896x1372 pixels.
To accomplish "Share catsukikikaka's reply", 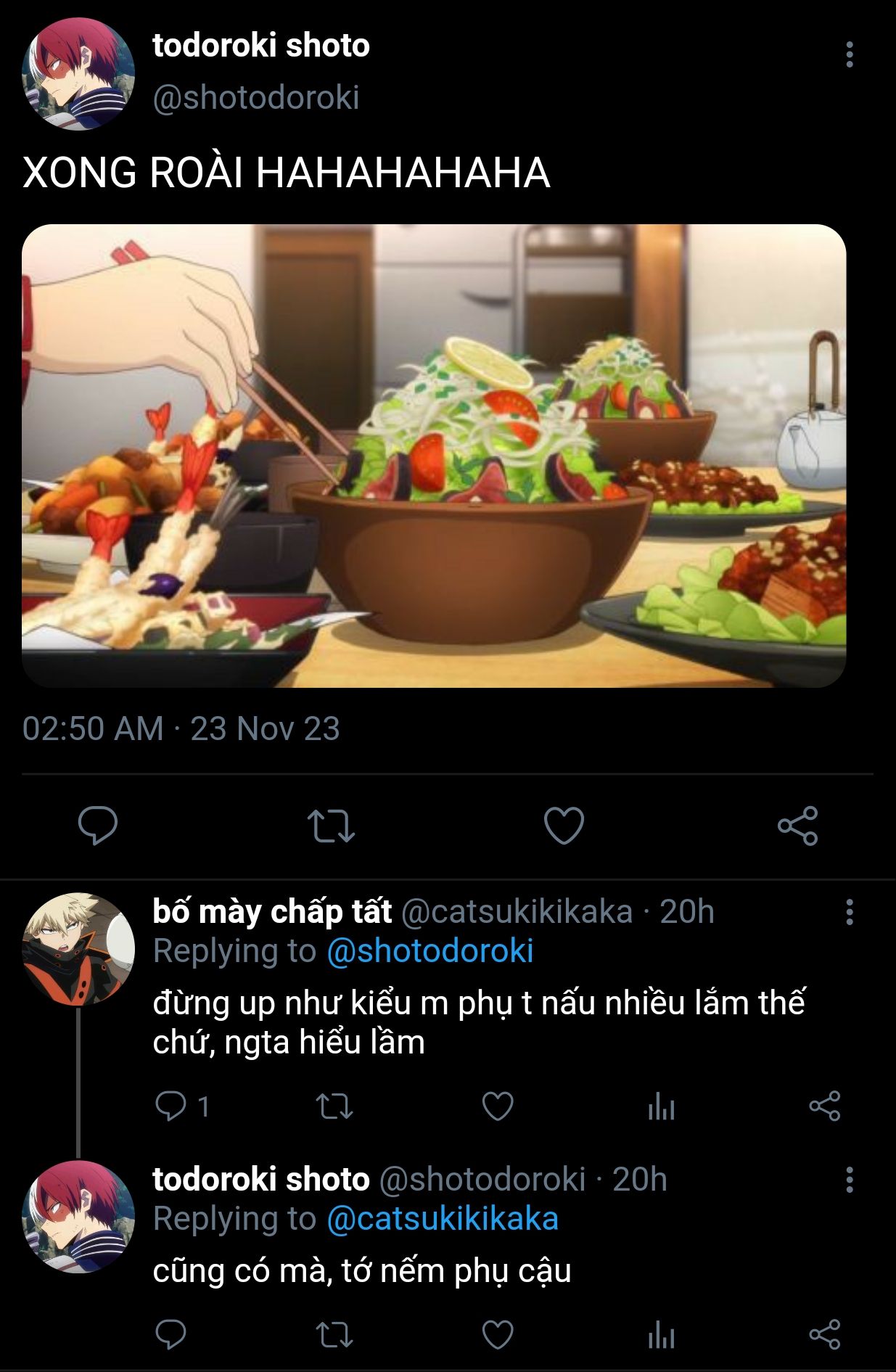I will tap(824, 1106).
